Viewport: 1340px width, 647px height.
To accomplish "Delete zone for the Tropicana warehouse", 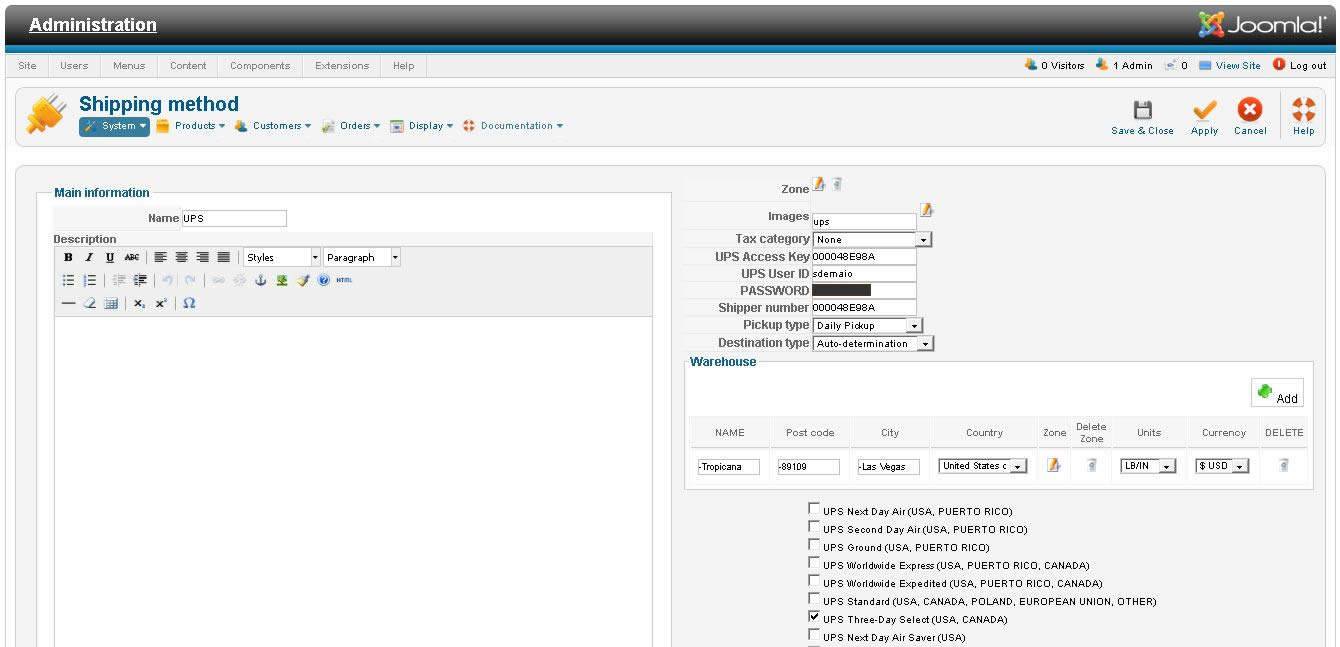I will pos(1091,465).
